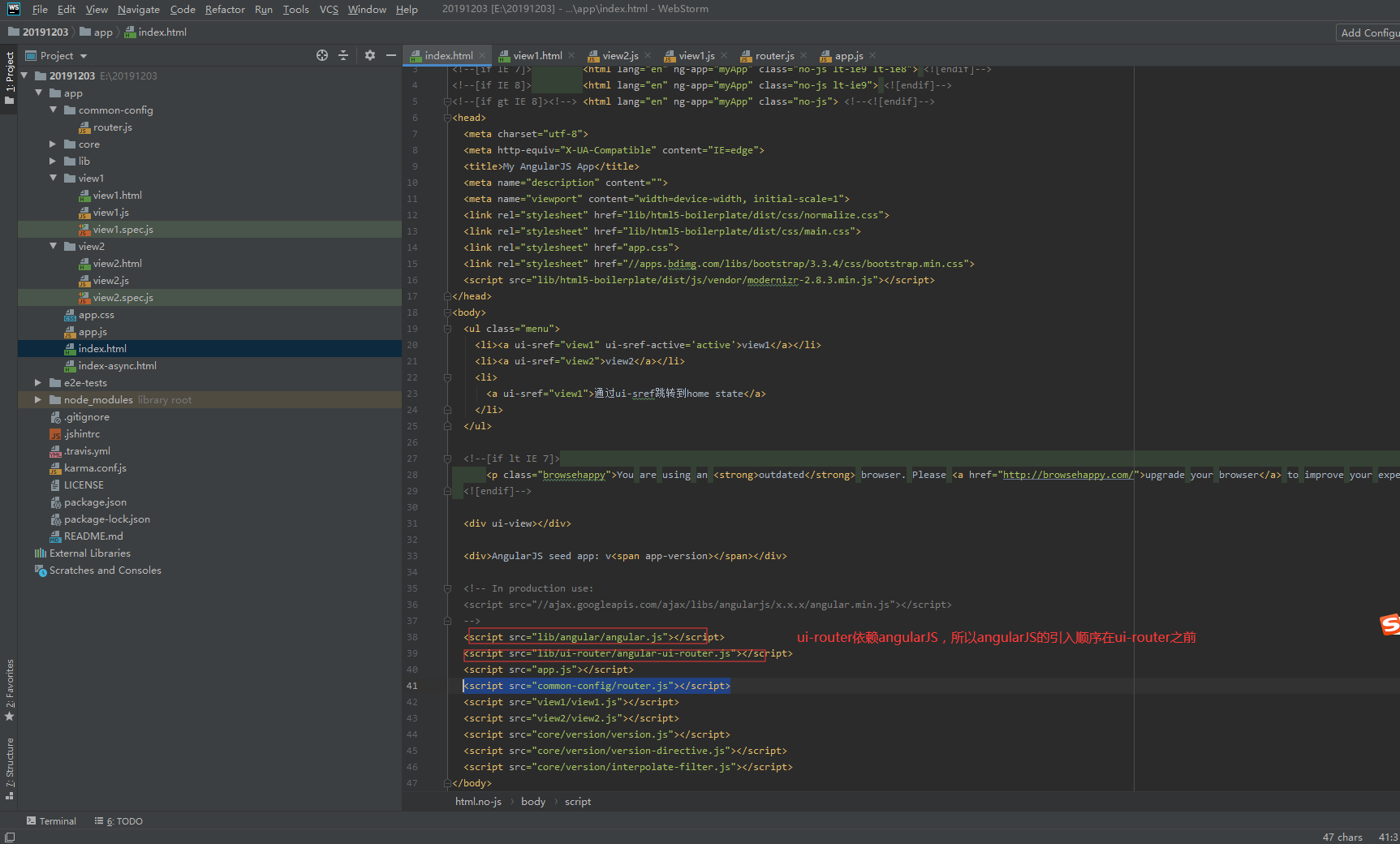Switch to the router.js editor tab
Screen dimensions: 1400x844
coord(774,55)
